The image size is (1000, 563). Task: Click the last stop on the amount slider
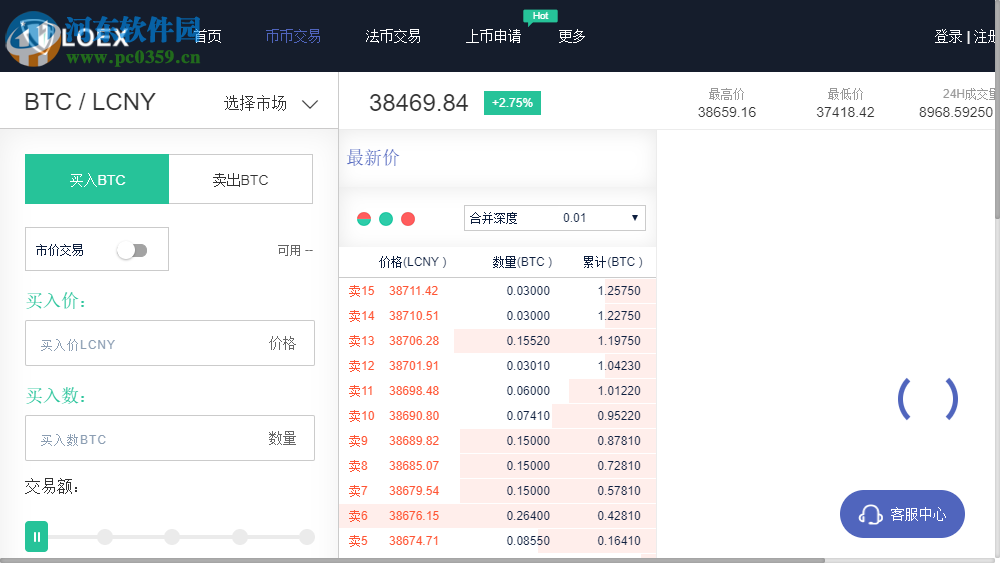coord(307,537)
